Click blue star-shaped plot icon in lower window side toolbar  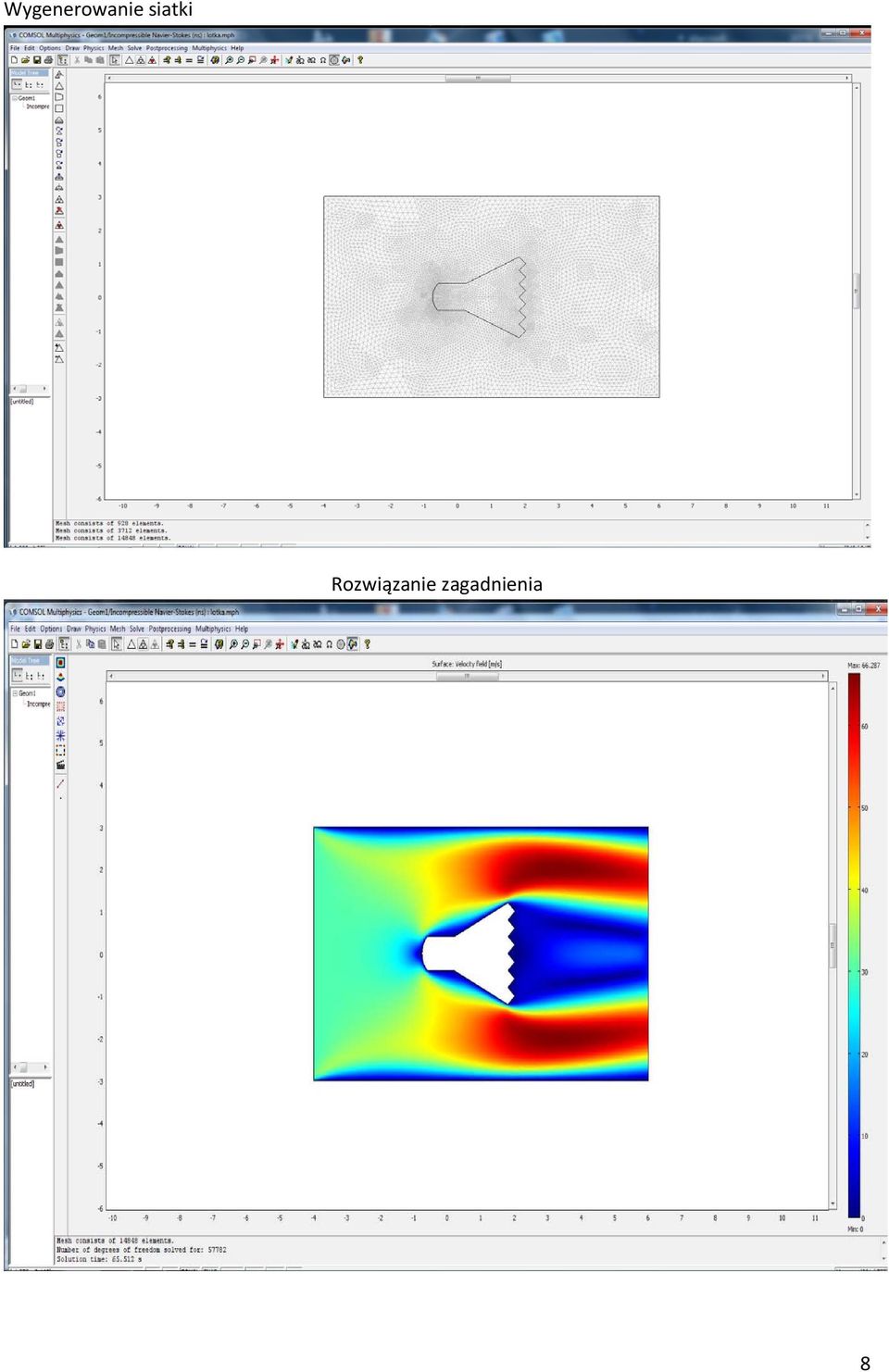60,736
